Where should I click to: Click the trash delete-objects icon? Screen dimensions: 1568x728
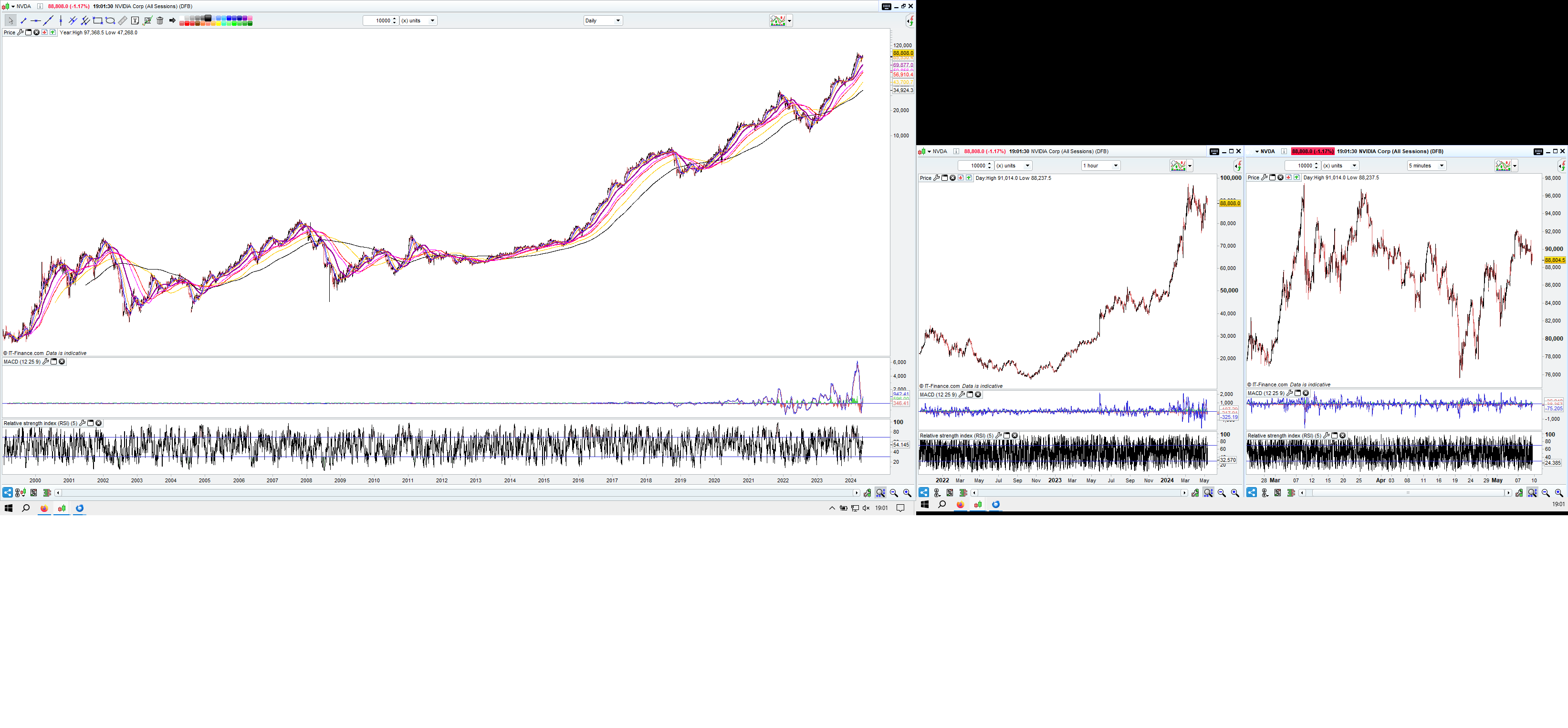coord(160,21)
